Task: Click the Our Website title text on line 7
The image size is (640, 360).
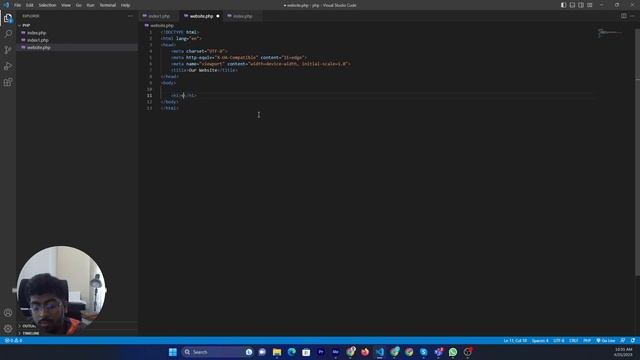Action: [x=203, y=70]
